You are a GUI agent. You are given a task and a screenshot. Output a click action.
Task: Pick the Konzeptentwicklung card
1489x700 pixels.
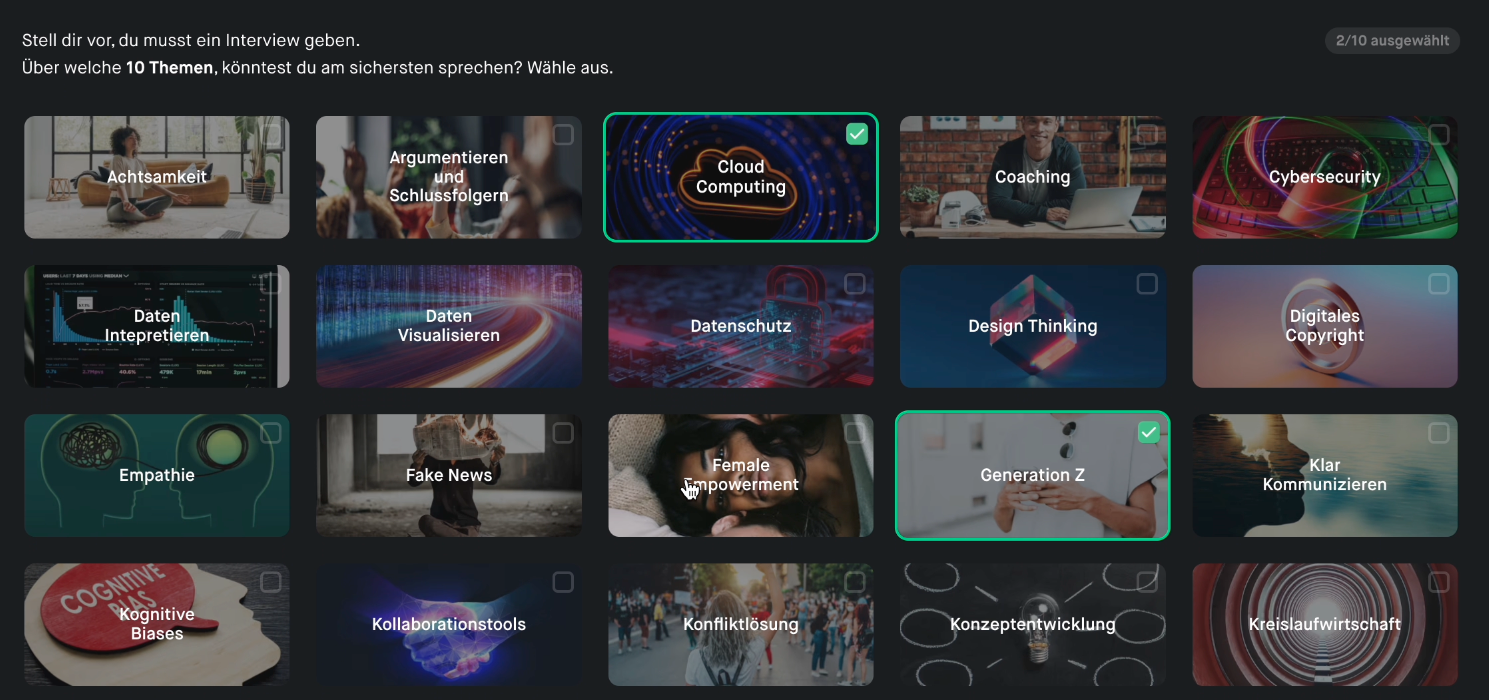tap(1033, 624)
